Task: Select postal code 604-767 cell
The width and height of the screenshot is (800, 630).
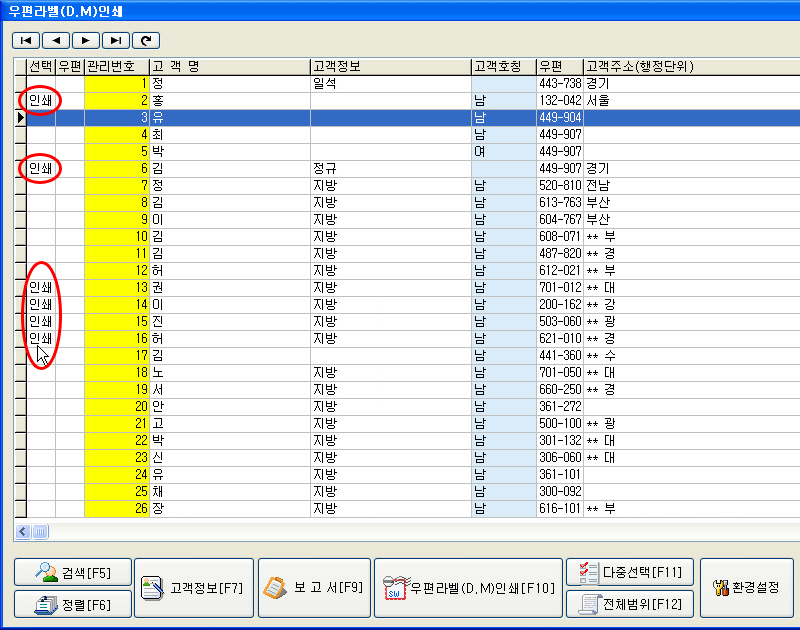Action: (x=560, y=219)
